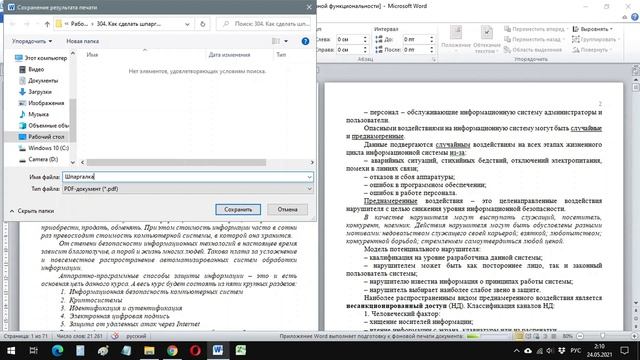Screen dimensions: 640x360
Task: Click Переместить вперед in the Word ribbon
Action: [x=535, y=29]
